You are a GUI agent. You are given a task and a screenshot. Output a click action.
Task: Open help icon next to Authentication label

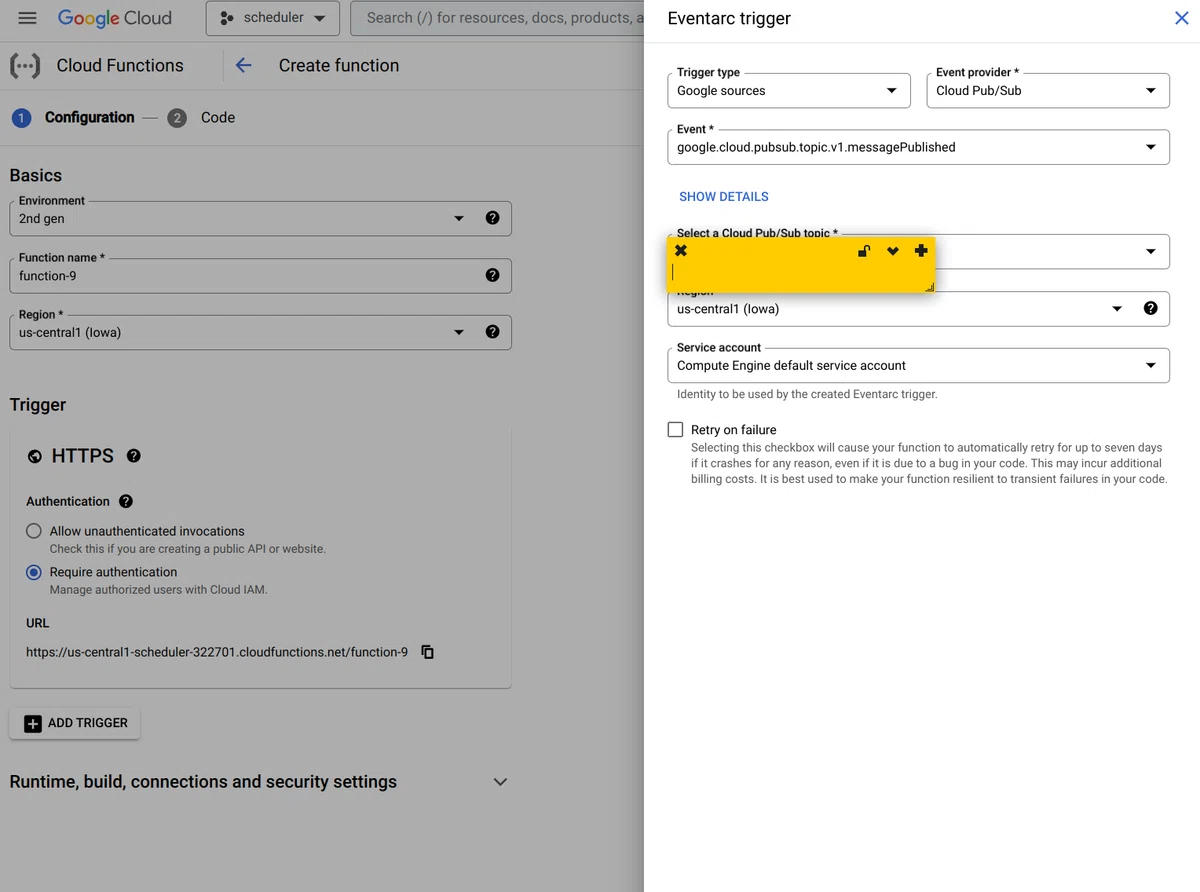coord(126,502)
